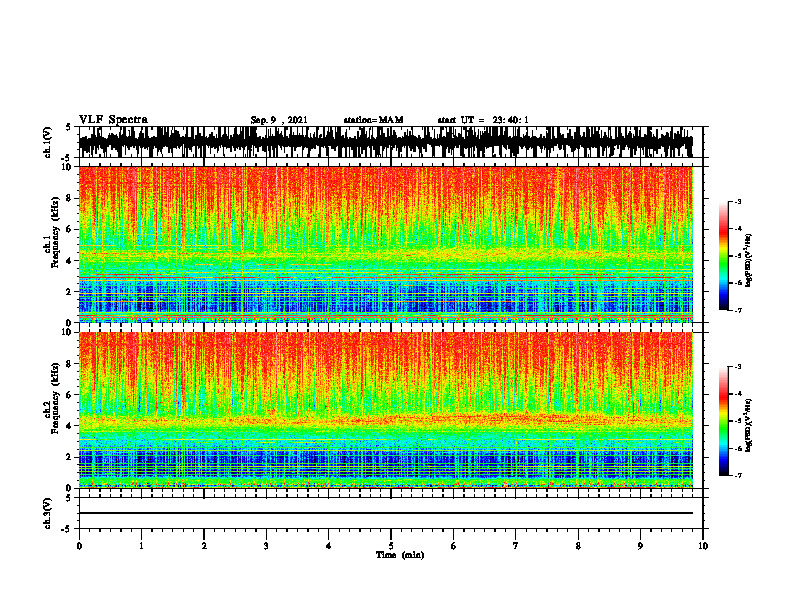Click the "Time (min)" axis label
The width and height of the screenshot is (792, 612).
coord(400,555)
